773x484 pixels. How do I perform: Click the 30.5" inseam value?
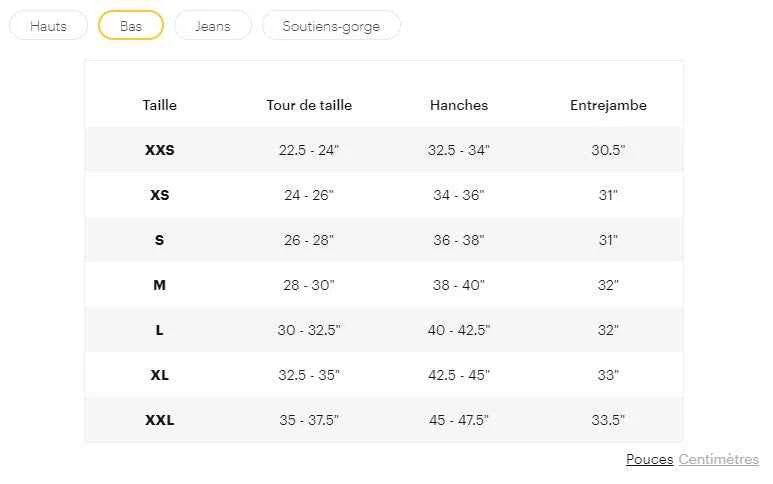(x=608, y=150)
